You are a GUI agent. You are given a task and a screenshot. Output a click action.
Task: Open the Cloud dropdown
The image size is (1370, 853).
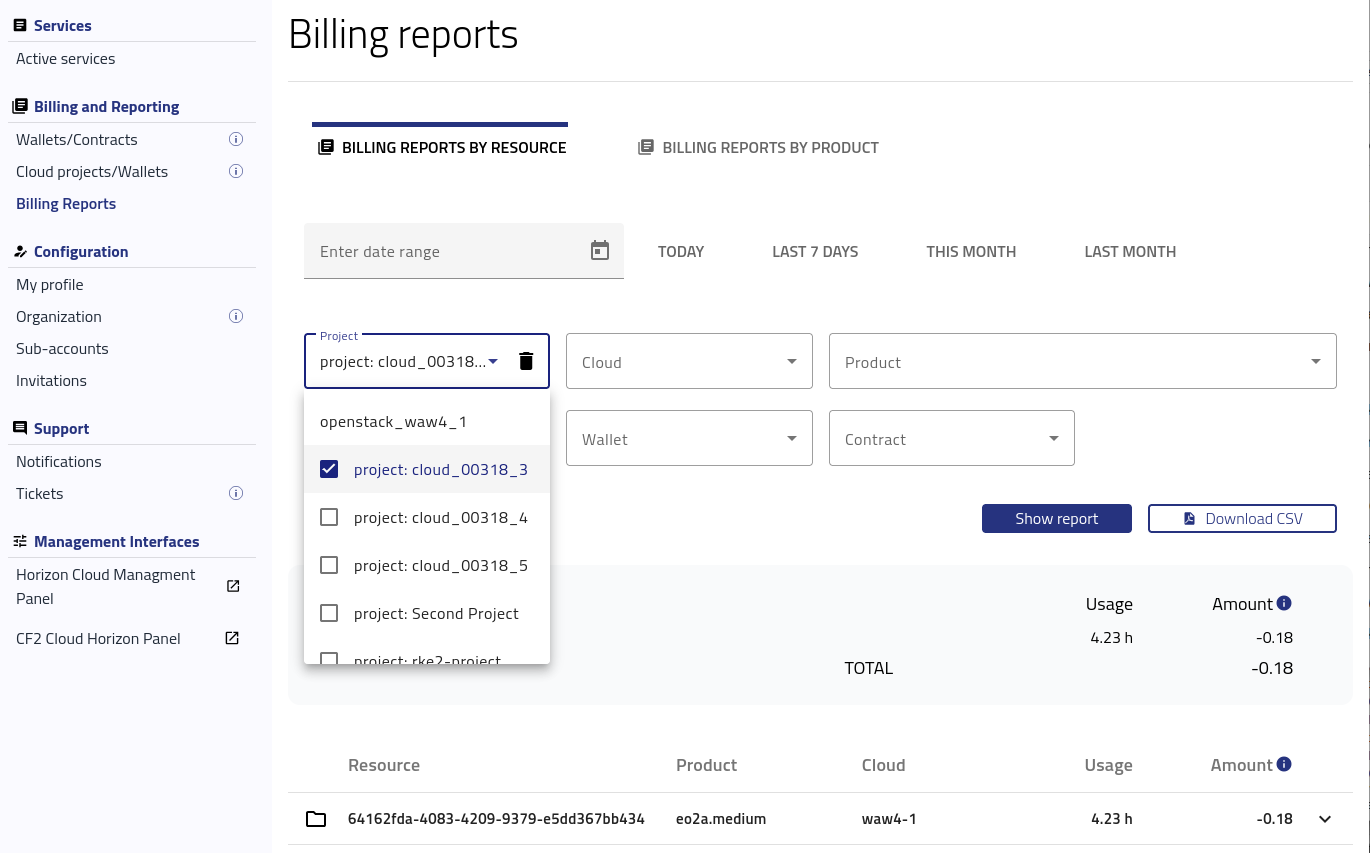click(x=689, y=361)
